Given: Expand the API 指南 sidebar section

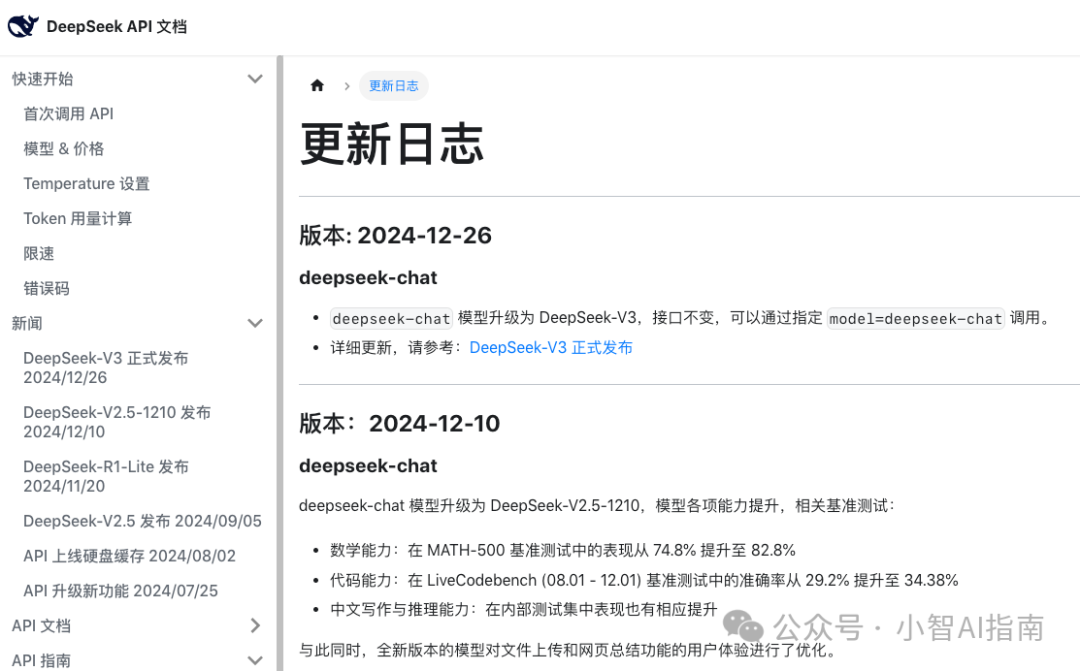Looking at the screenshot, I should [255, 660].
